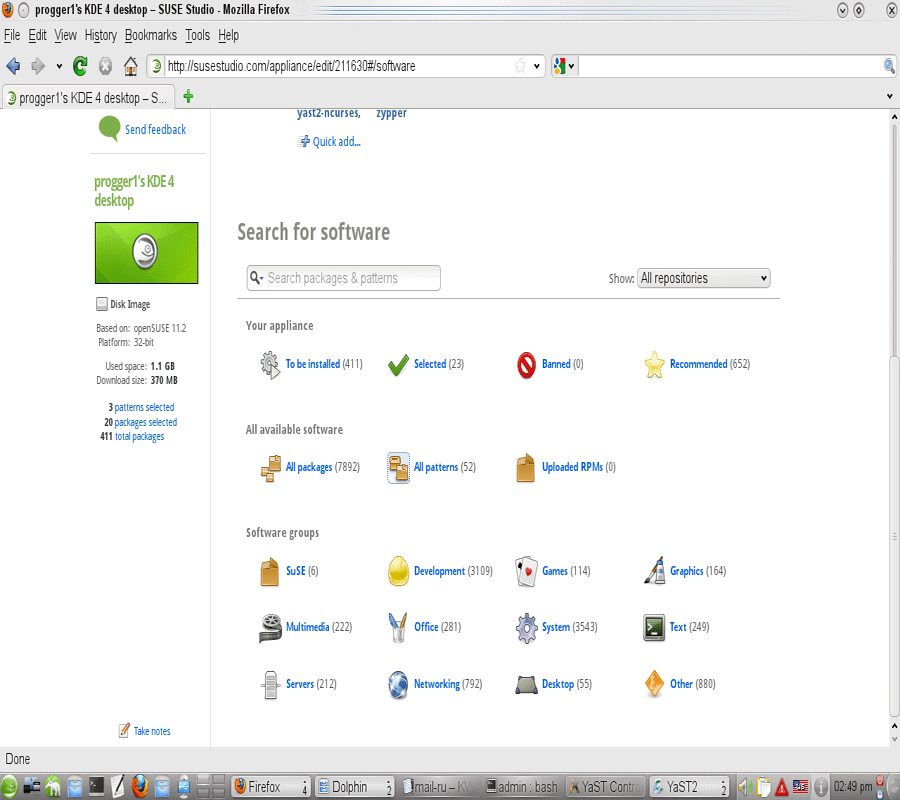Screen dimensions: 900x800
Task: Click the Desktop group icon
Action: tap(526, 685)
